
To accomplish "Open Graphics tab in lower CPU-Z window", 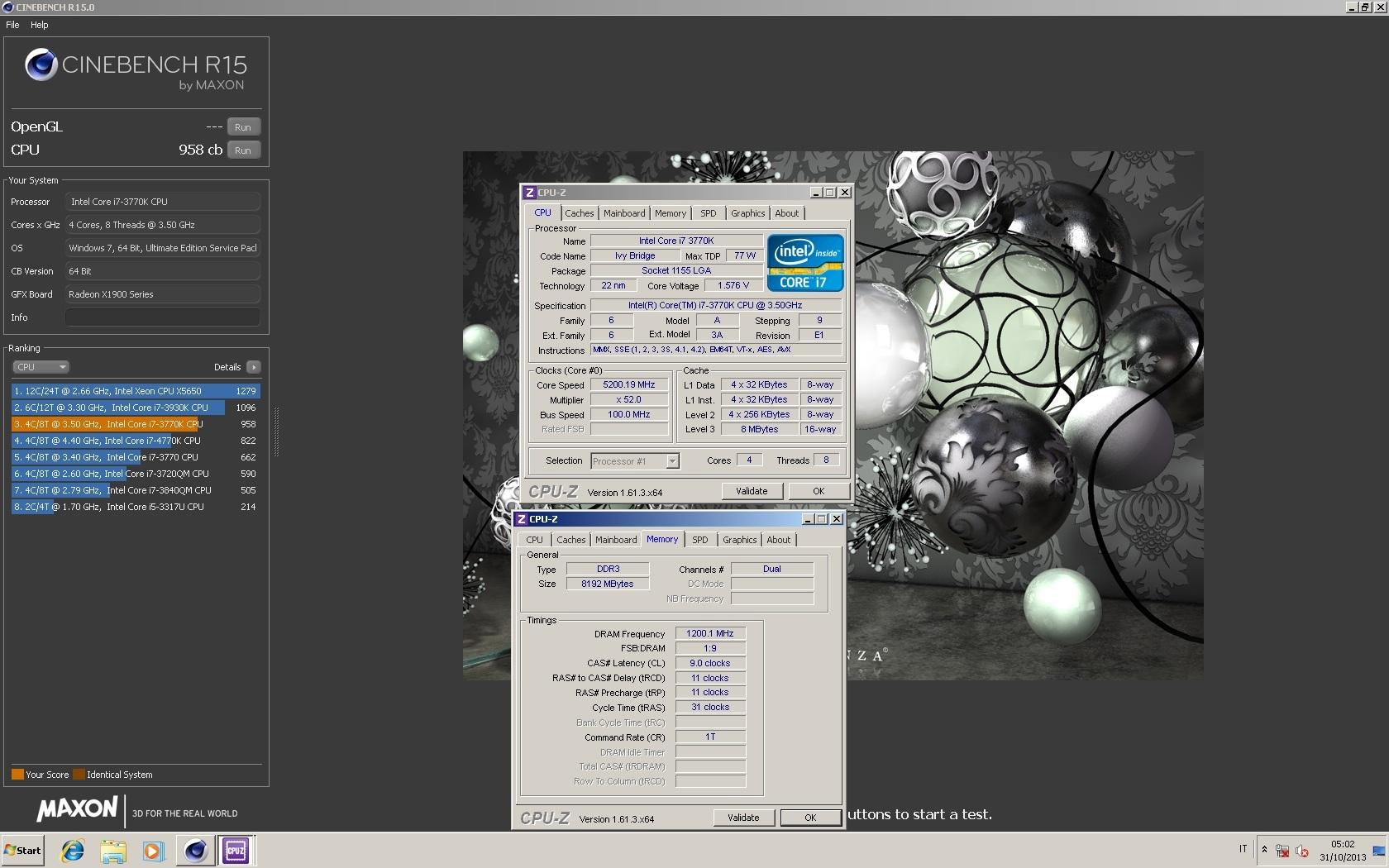I will [740, 540].
